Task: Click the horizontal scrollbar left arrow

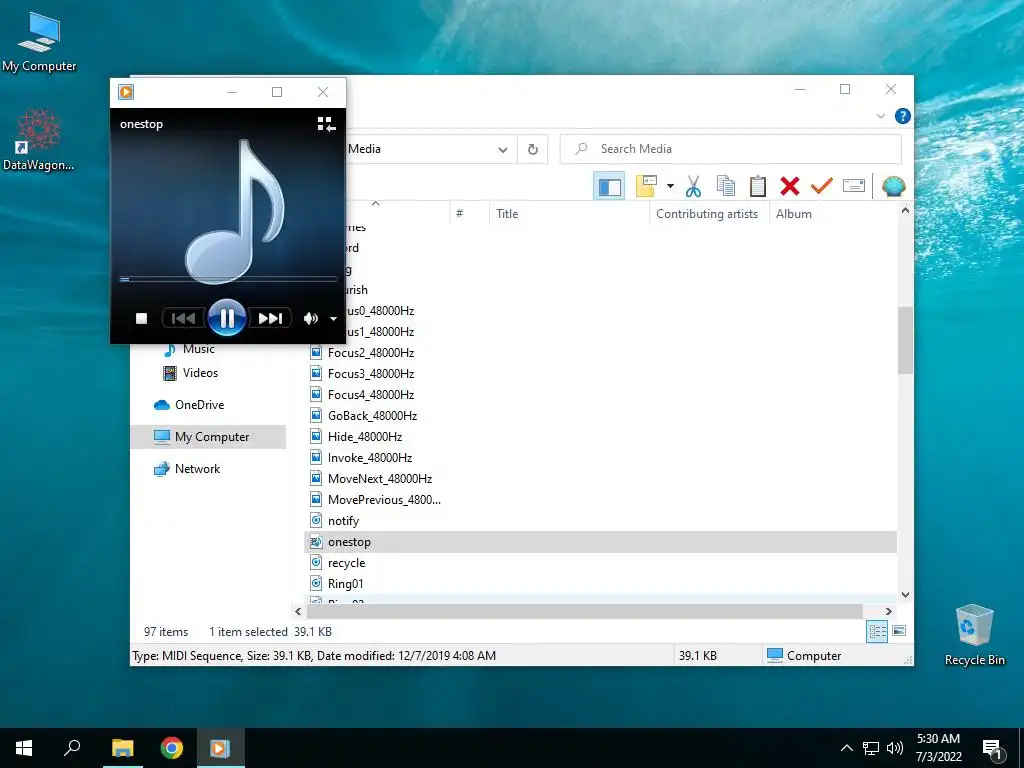Action: 298,611
